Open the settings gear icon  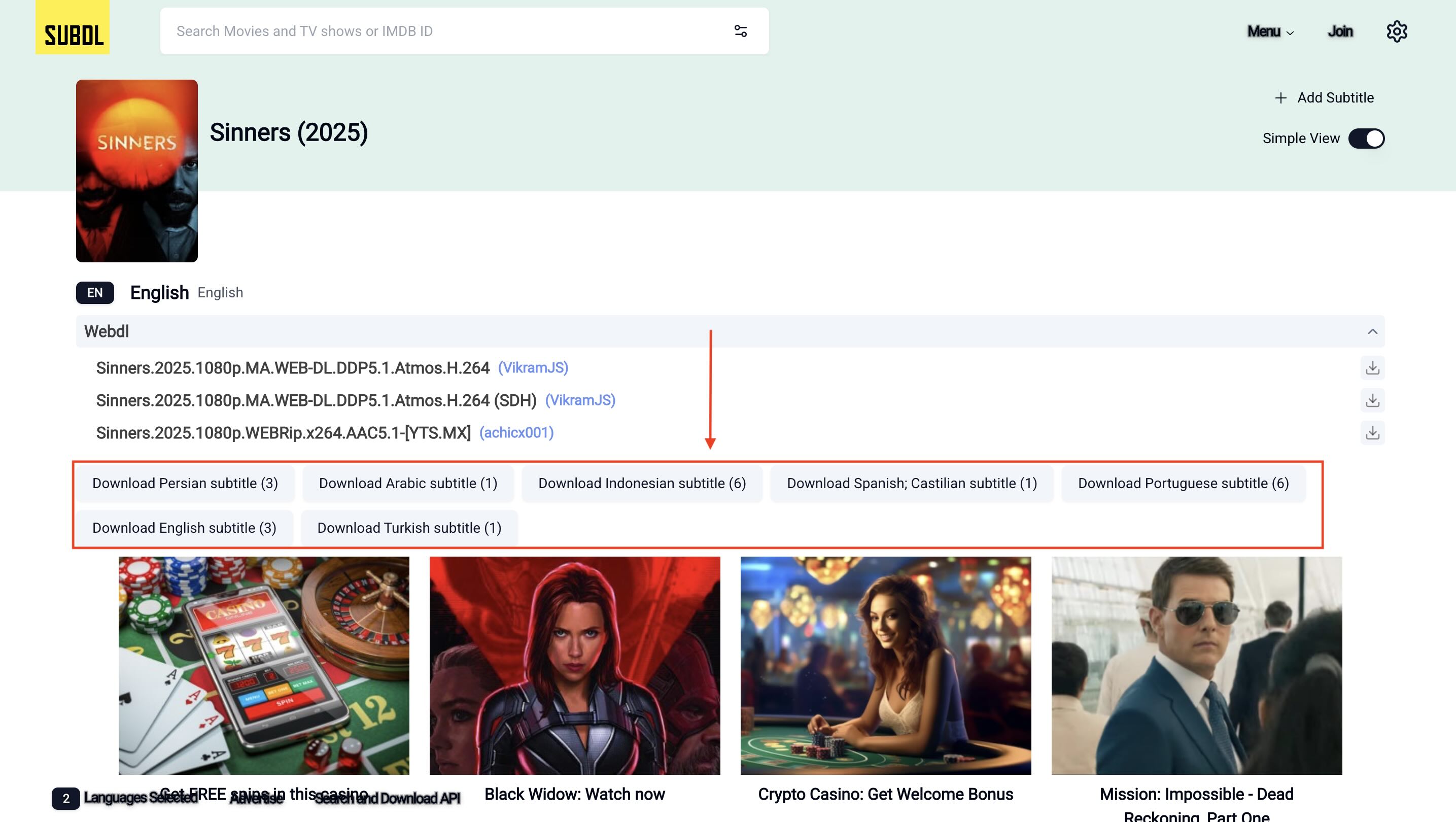[x=1397, y=31]
